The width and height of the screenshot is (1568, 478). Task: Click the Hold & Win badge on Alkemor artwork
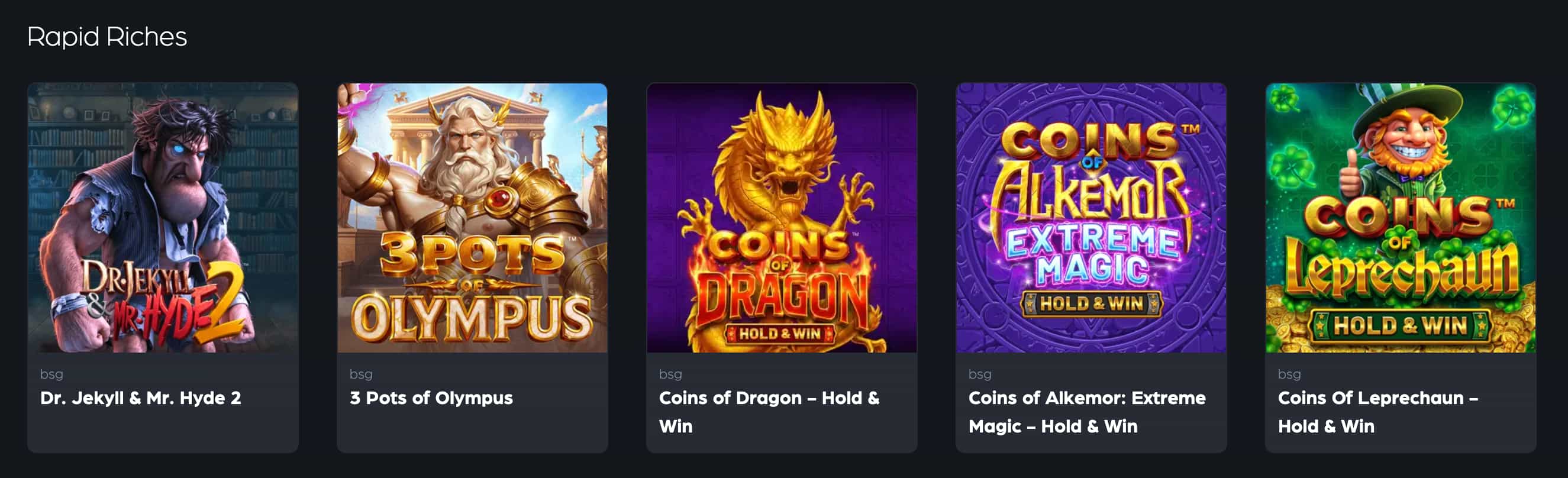(x=1092, y=303)
